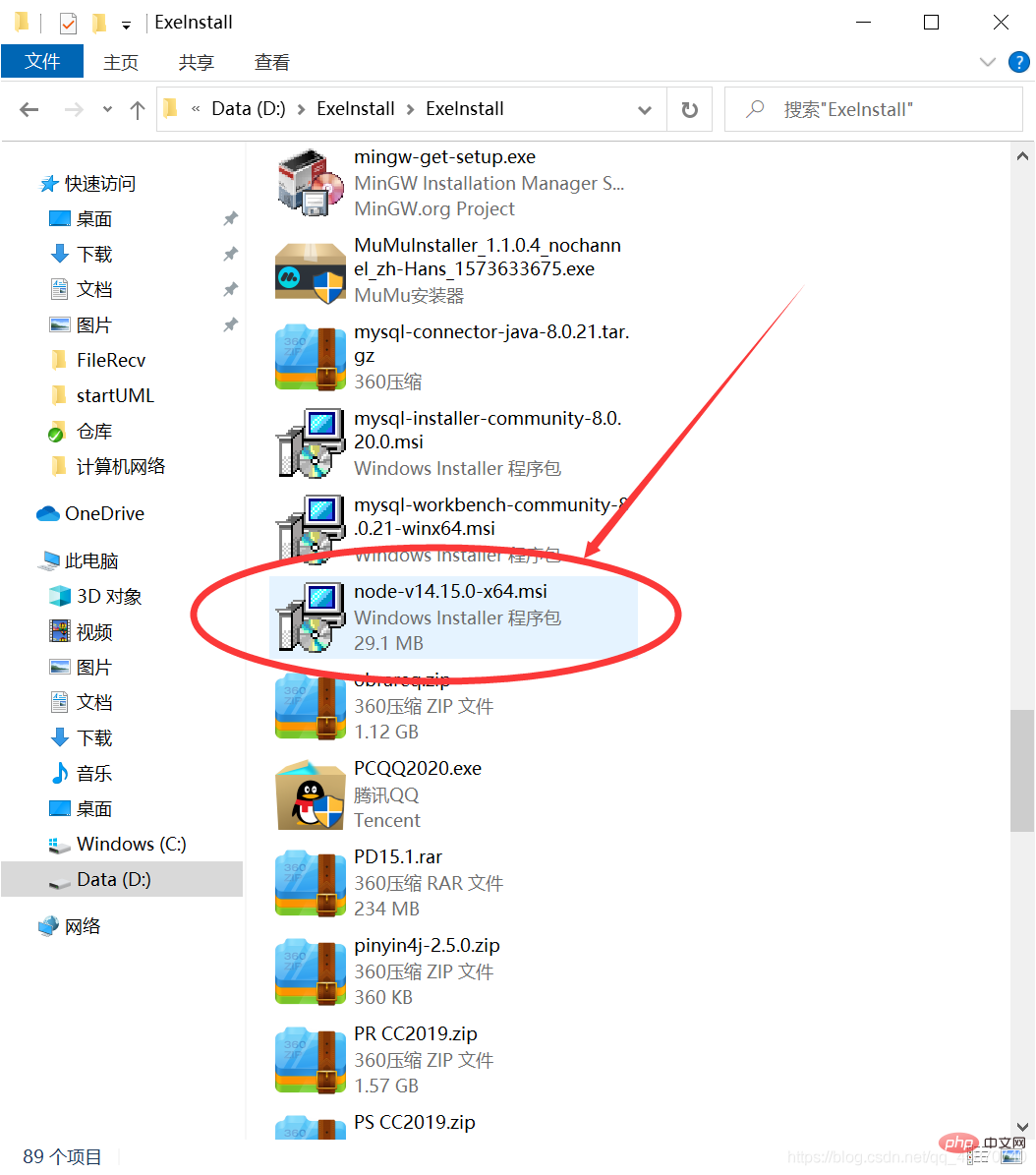Click the pinyin4j-2.5.0.zip file name
The width and height of the screenshot is (1036, 1175).
coord(427,945)
